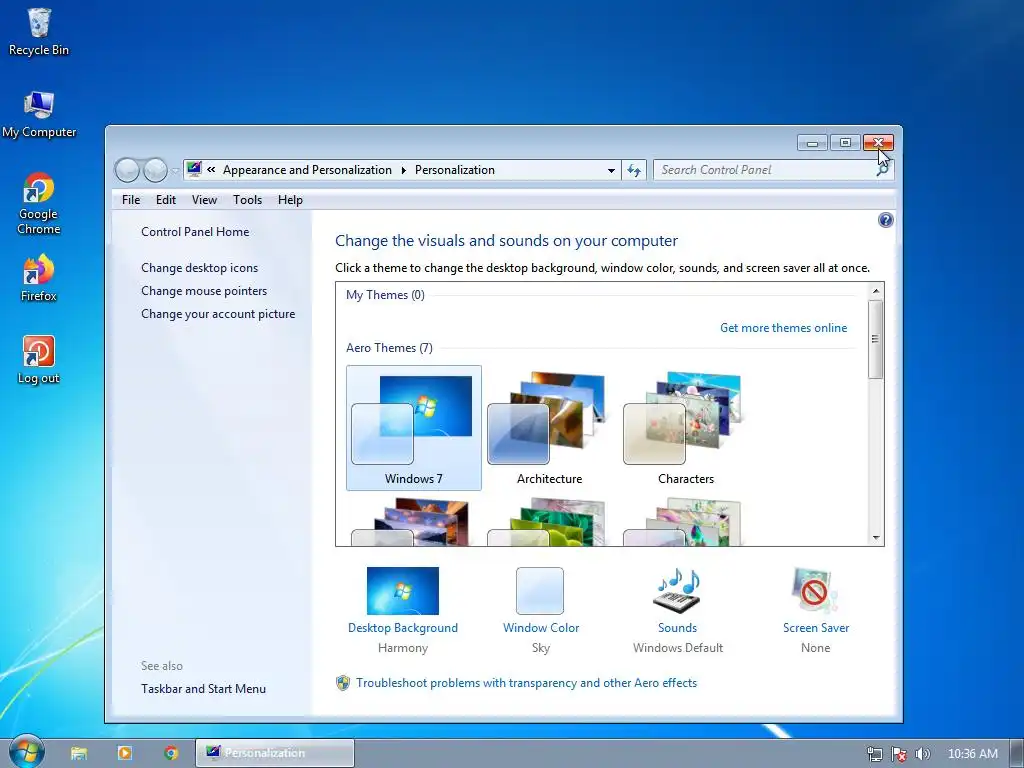This screenshot has height=768, width=1024.
Task: Open the Edit menu
Action: (x=166, y=200)
